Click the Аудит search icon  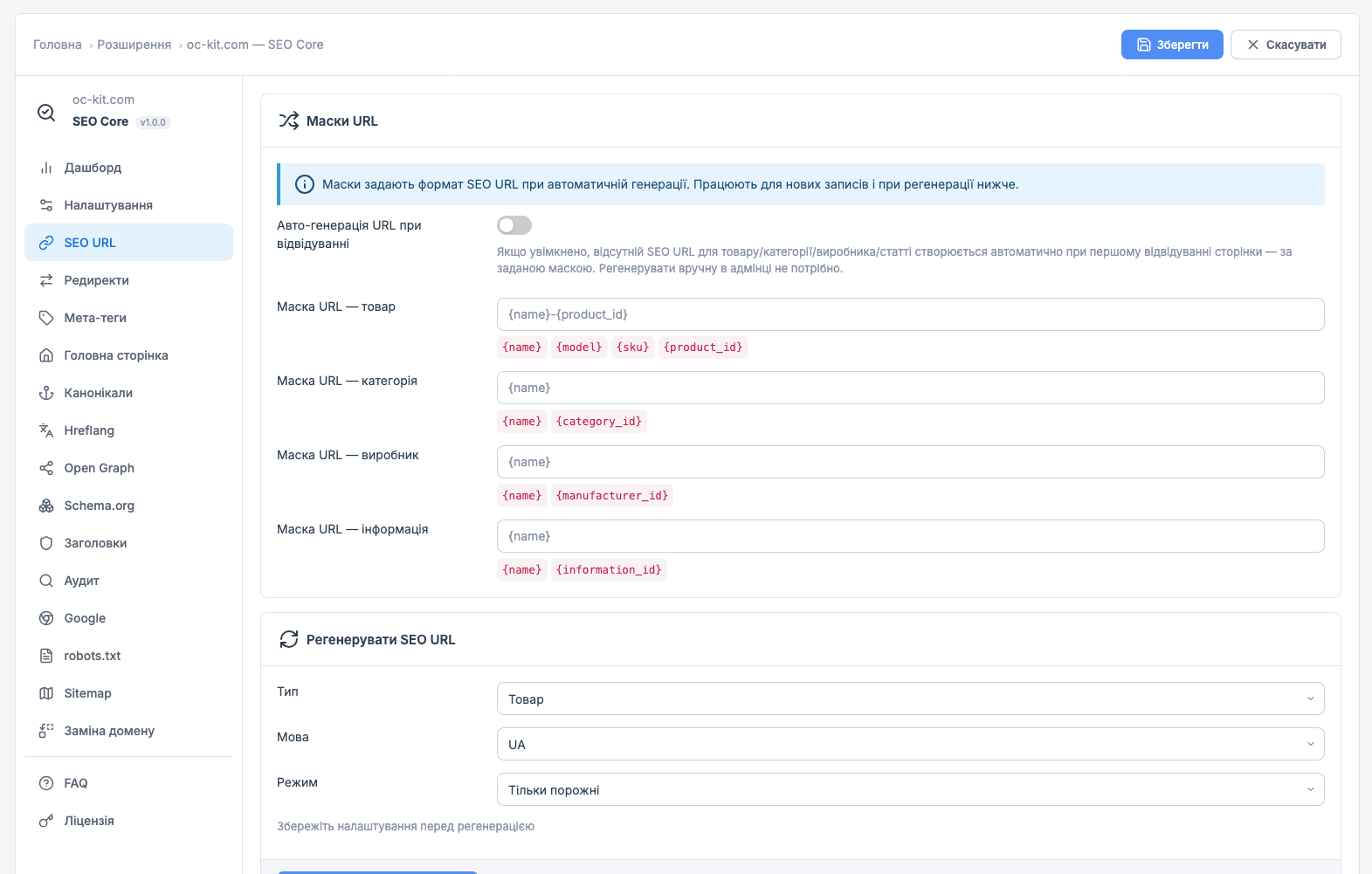coord(46,581)
